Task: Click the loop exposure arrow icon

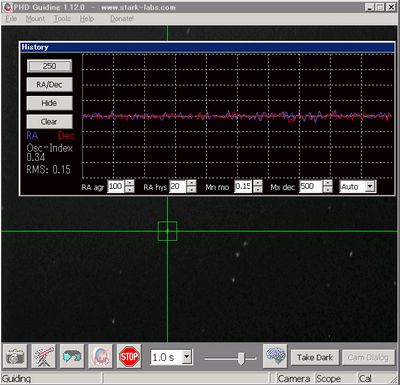Action: pyautogui.click(x=72, y=357)
